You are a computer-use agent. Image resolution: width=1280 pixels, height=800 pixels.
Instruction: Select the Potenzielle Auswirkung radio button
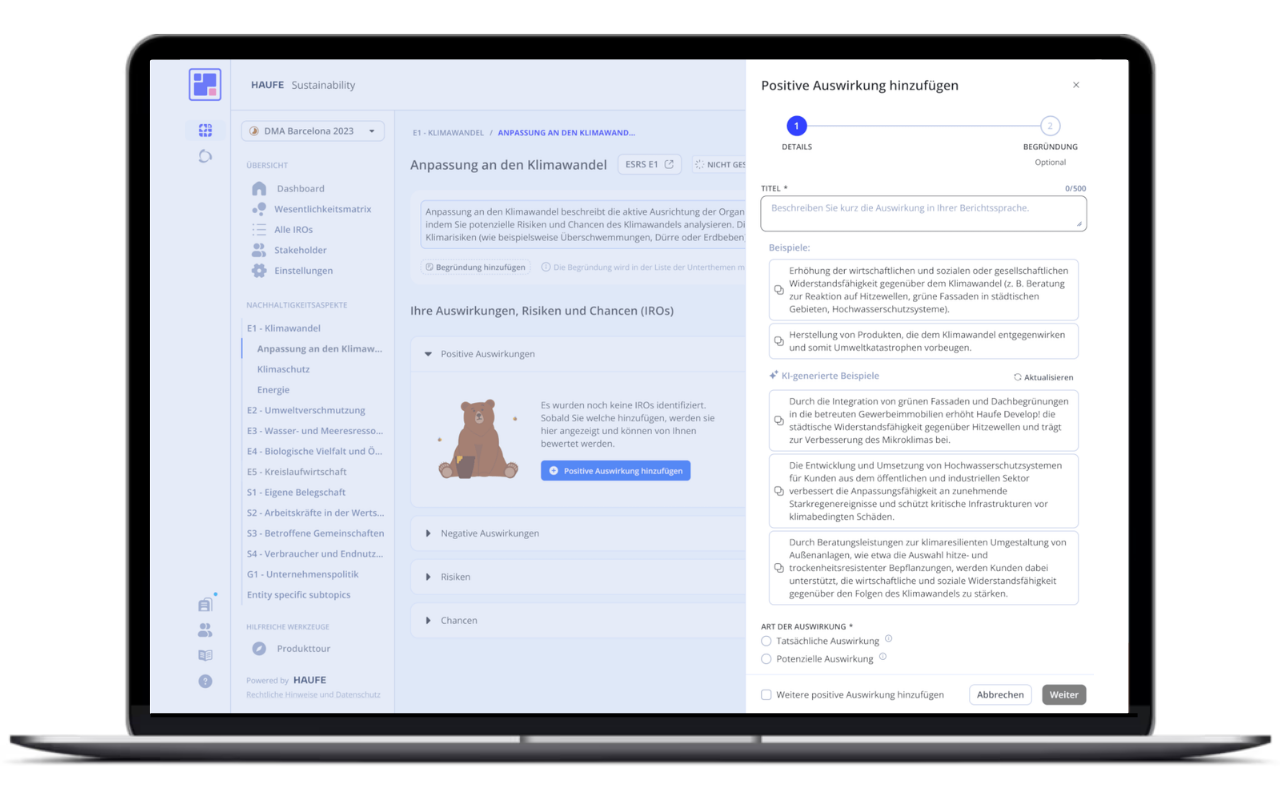pos(767,659)
